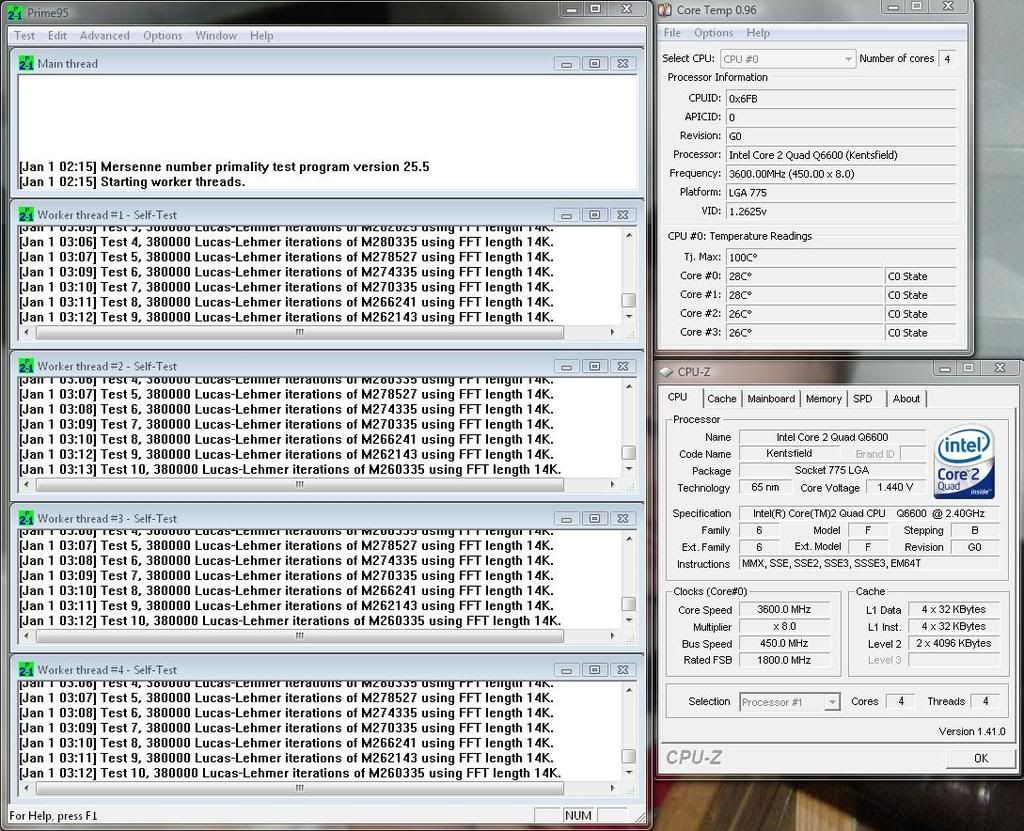
Task: Close Worker thread #4 window
Action: pyautogui.click(x=623, y=671)
